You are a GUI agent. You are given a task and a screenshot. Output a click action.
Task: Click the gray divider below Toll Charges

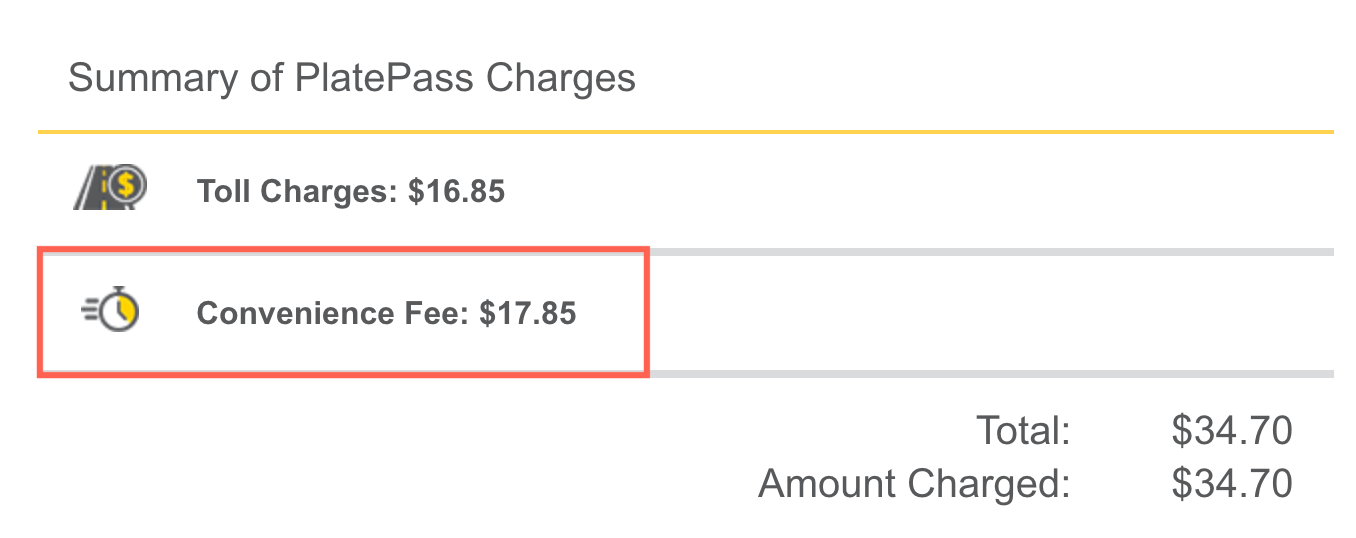click(990, 251)
